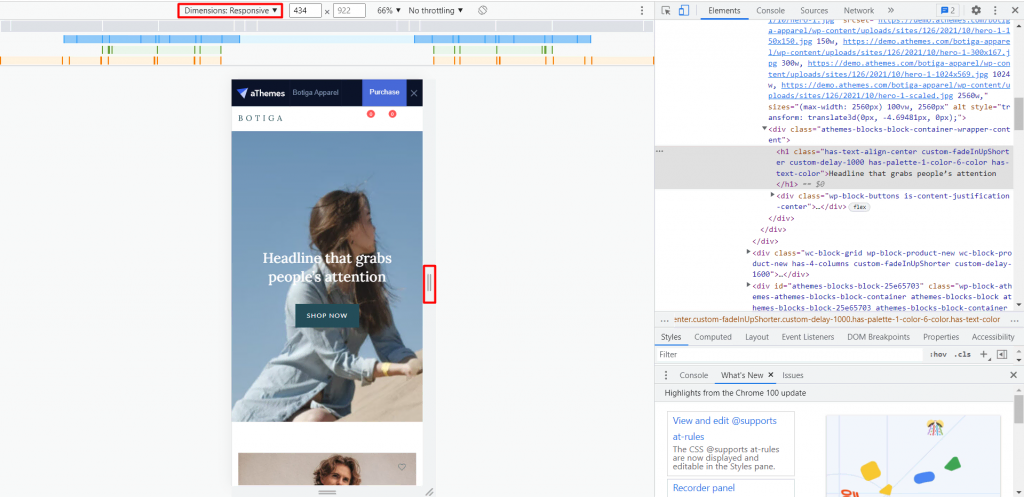Close the What's New drawer tab

tap(771, 375)
